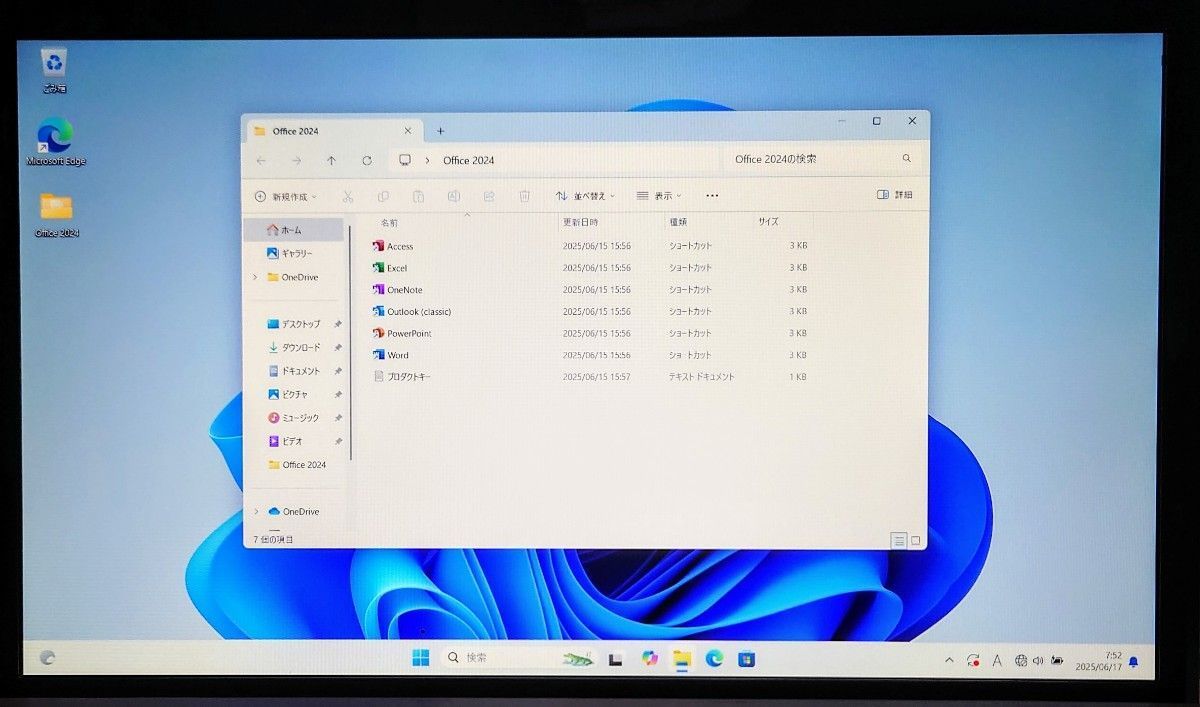Click the Delete icon on the toolbar
The height and width of the screenshot is (707, 1200).
click(x=524, y=196)
